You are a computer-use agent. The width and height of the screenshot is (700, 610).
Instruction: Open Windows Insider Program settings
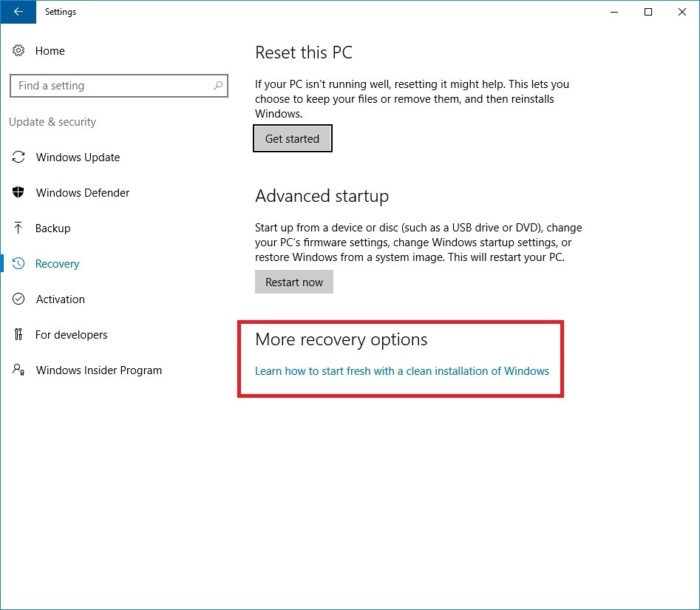pos(99,370)
